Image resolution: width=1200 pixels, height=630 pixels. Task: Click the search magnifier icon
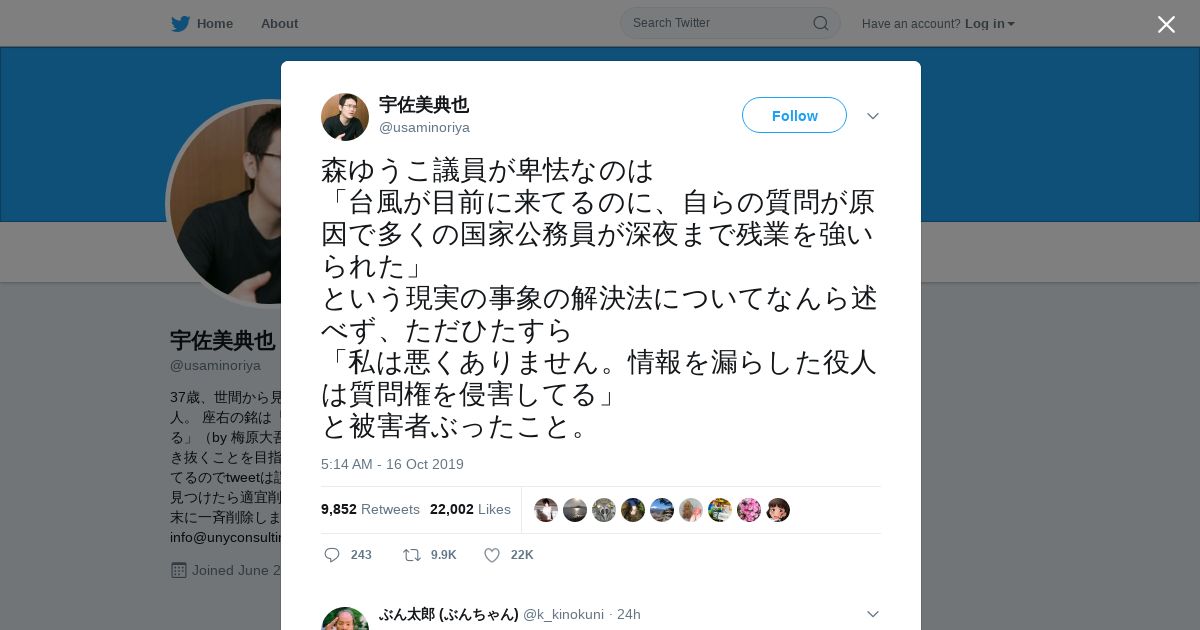click(820, 23)
